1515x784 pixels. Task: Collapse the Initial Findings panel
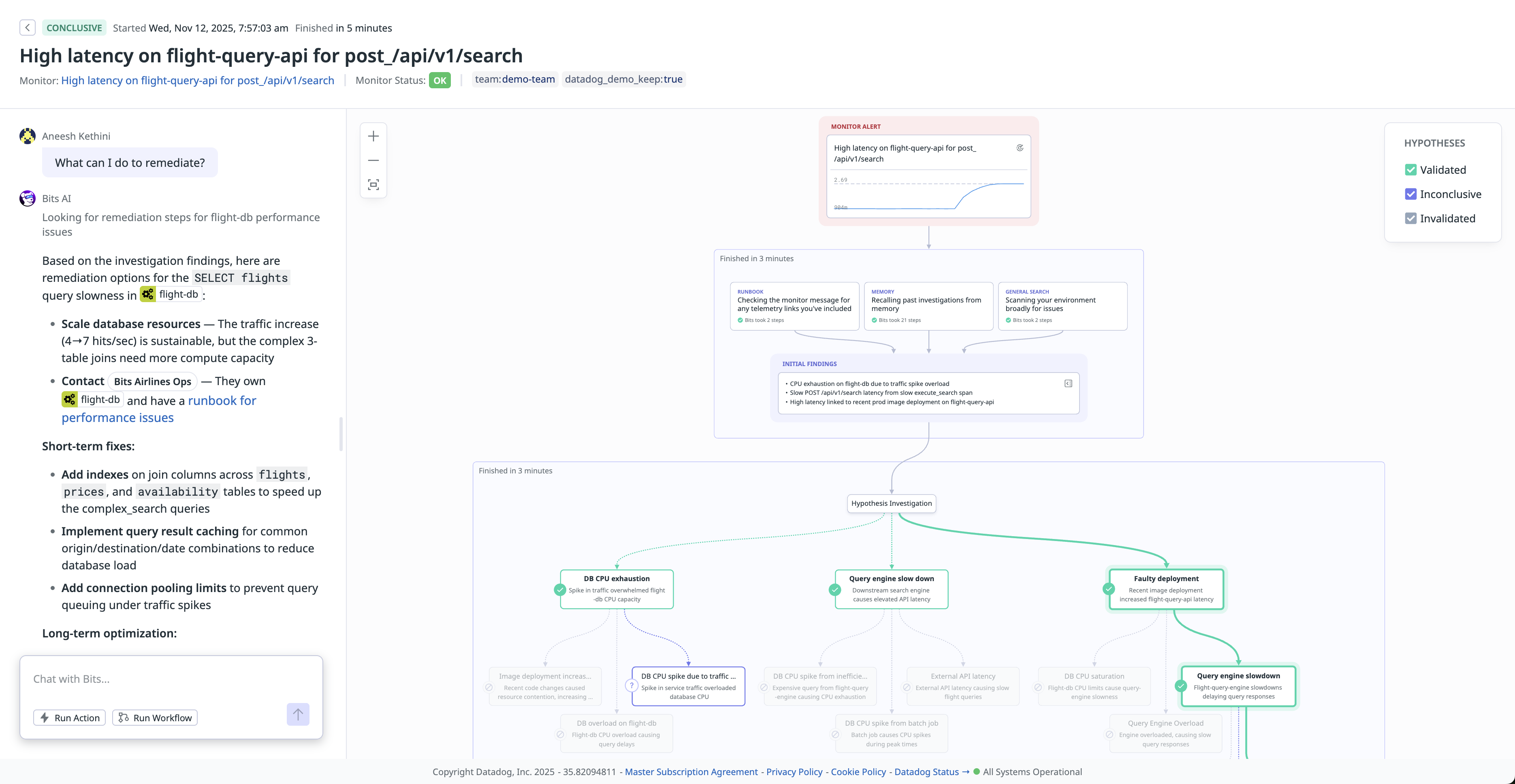pos(1068,383)
